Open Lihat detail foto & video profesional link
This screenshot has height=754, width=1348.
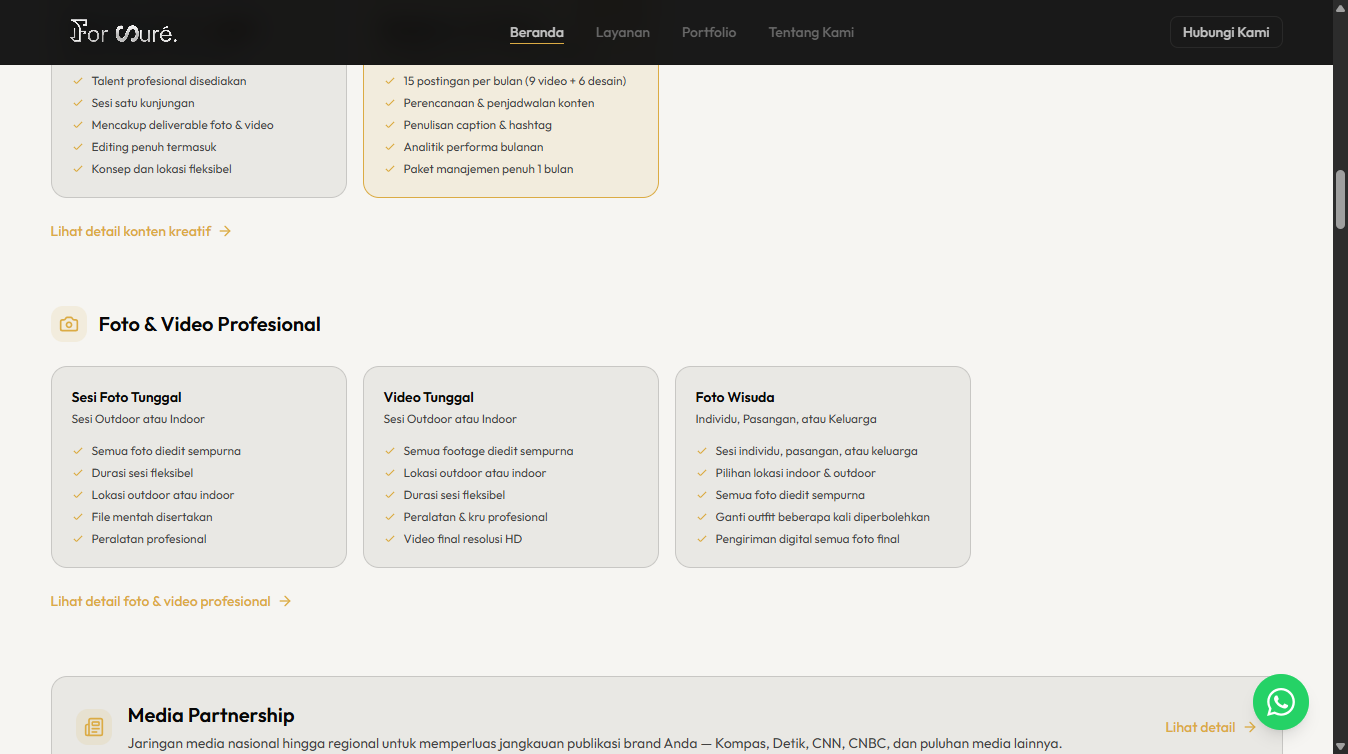point(171,601)
